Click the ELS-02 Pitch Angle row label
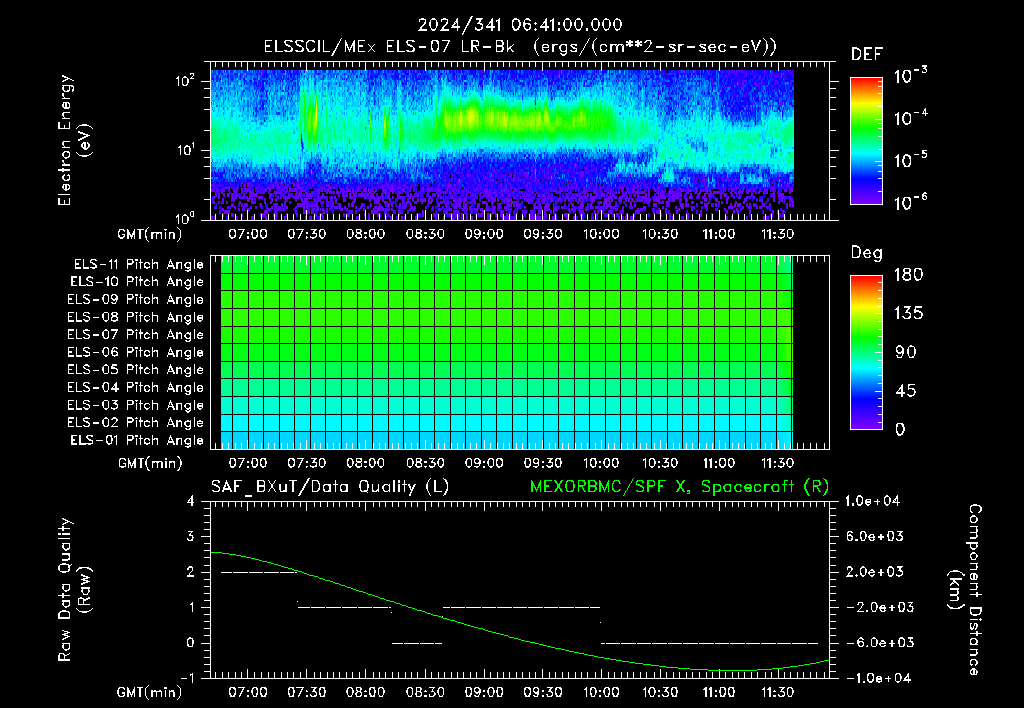 click(x=136, y=423)
